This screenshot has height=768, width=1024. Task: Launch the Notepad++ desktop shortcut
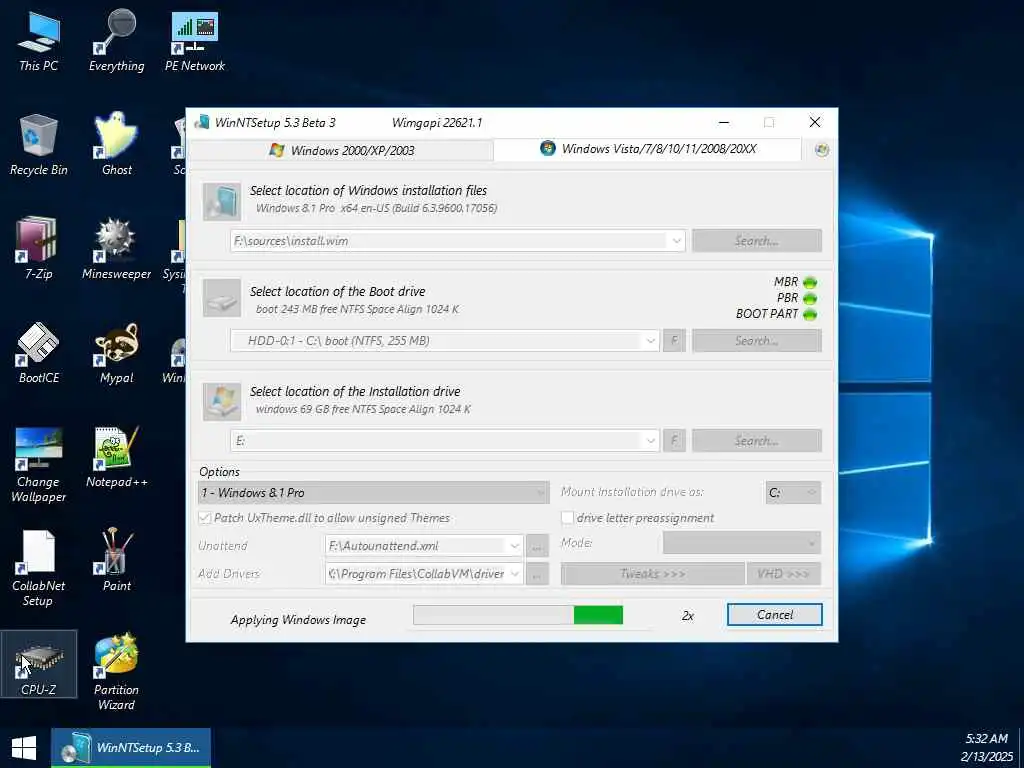click(x=116, y=457)
